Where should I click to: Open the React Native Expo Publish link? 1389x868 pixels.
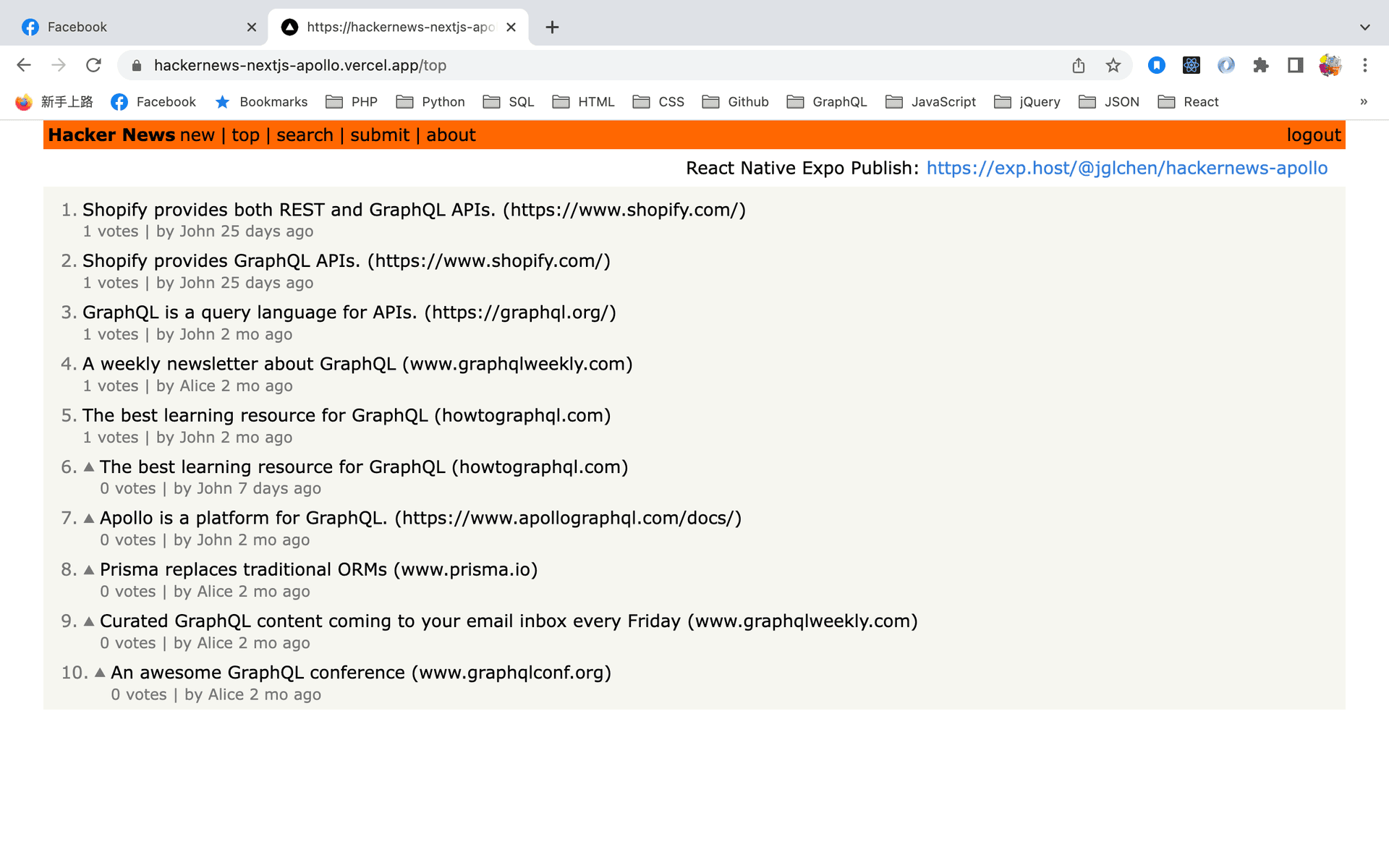(x=1127, y=167)
